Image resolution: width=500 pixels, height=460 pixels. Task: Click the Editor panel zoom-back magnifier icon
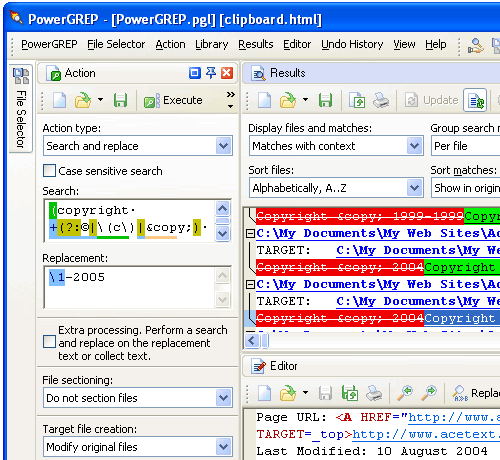point(405,393)
